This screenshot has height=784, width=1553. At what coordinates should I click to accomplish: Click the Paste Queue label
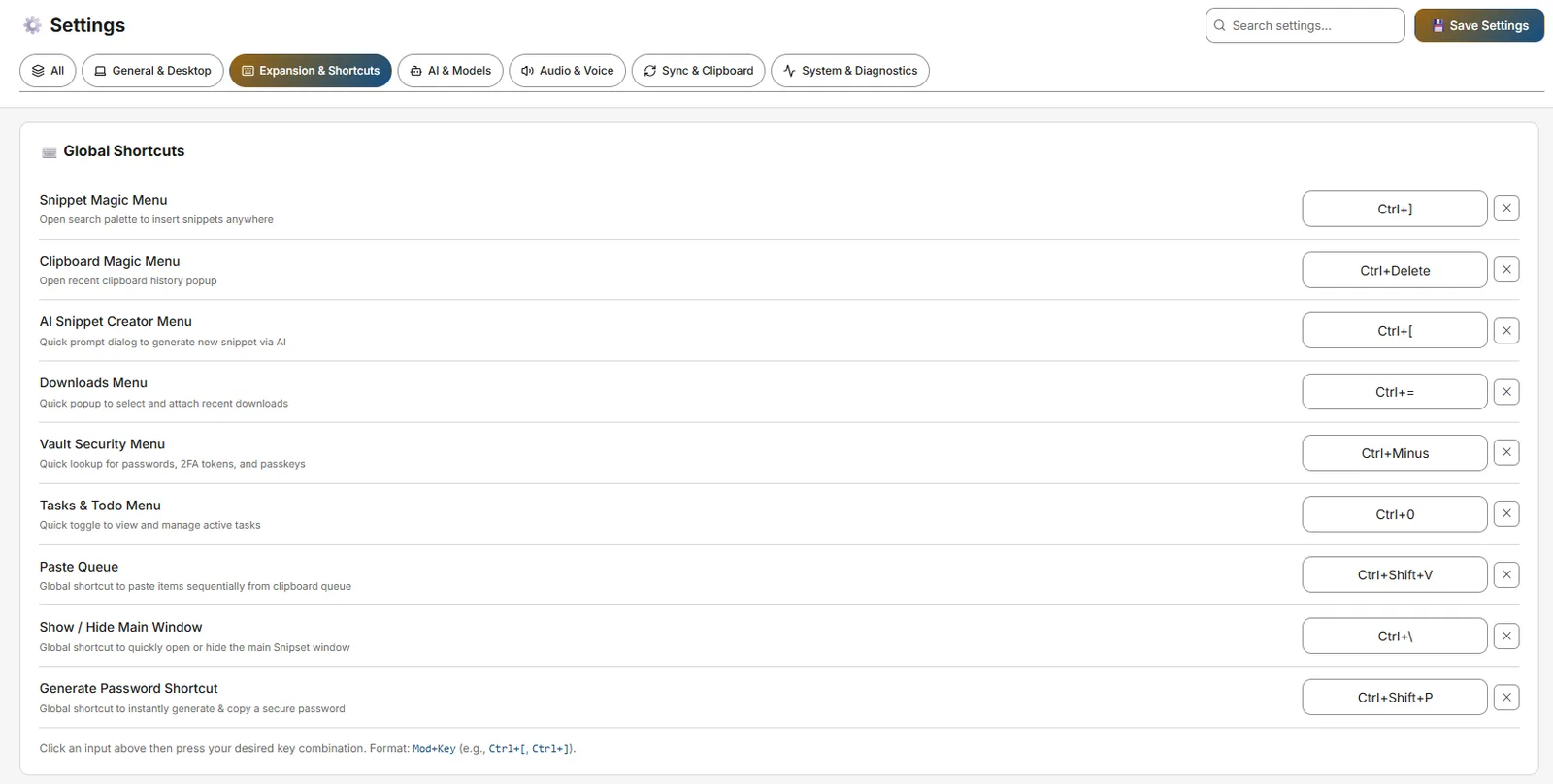pos(79,567)
